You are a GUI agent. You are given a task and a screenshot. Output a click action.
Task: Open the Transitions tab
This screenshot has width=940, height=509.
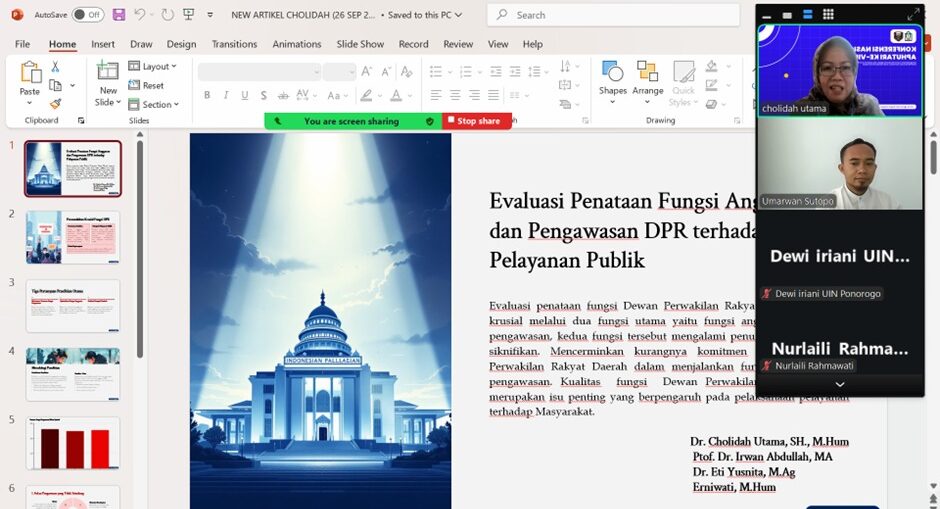coord(234,44)
